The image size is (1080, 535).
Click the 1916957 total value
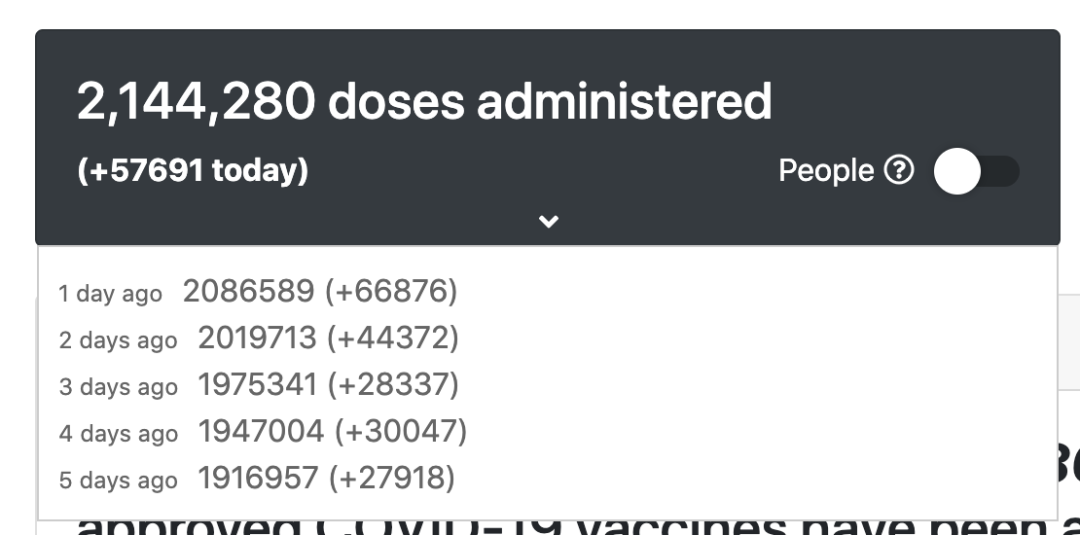point(258,478)
